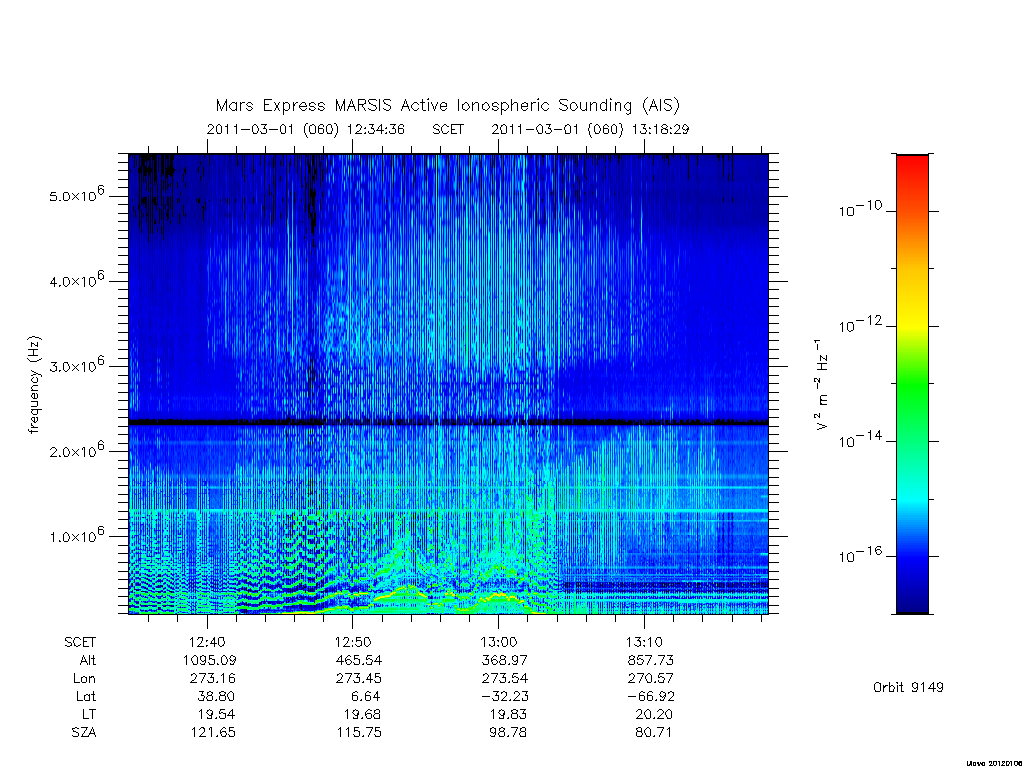Image resolution: width=1024 pixels, height=768 pixels.
Task: Click SZA value 80.71
Action: point(654,732)
